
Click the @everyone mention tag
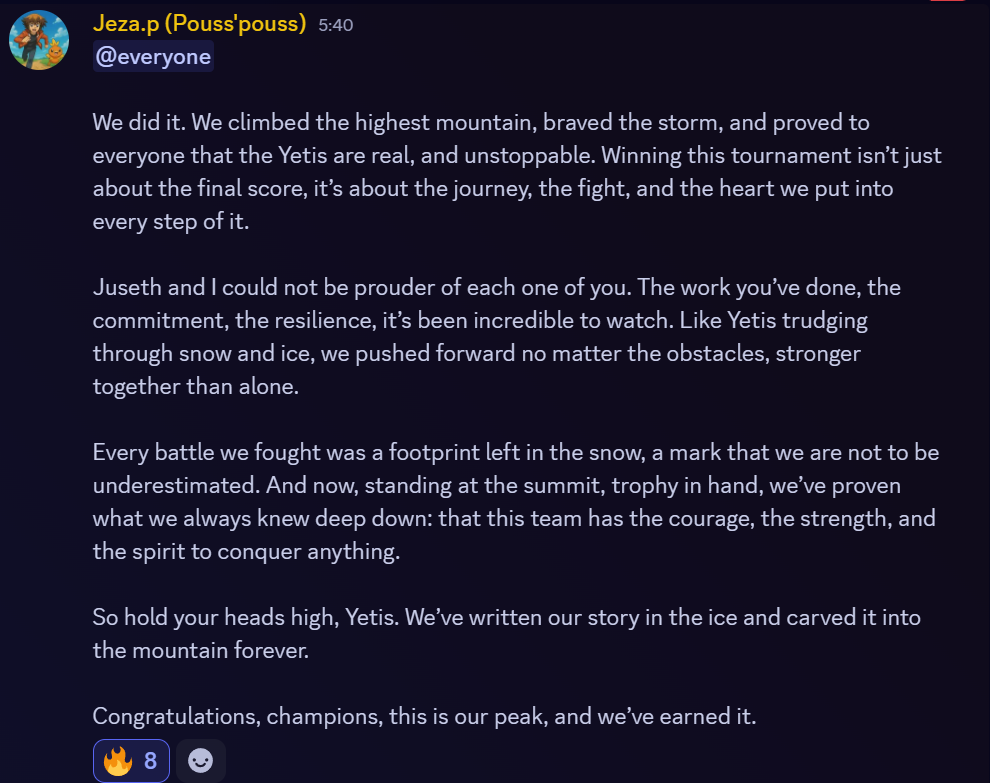click(153, 56)
